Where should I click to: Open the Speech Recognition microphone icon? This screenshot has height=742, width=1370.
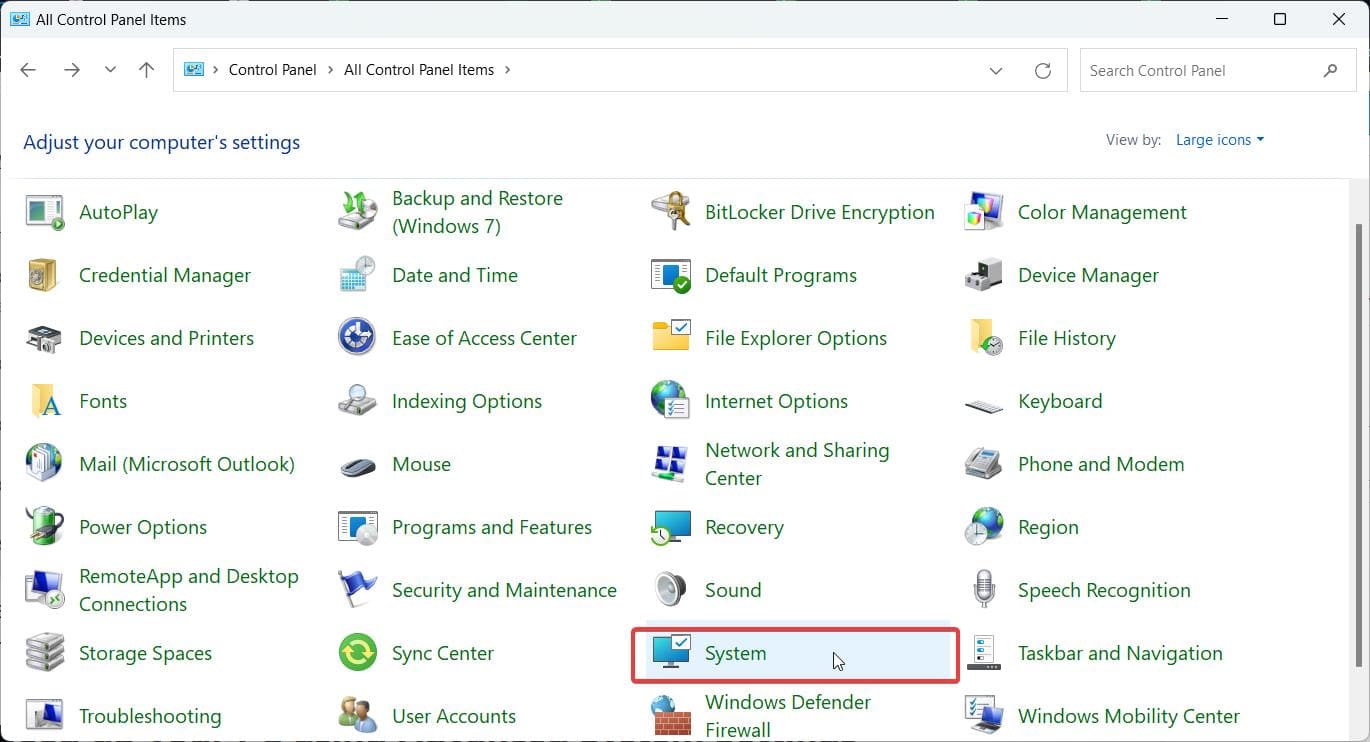tap(983, 590)
